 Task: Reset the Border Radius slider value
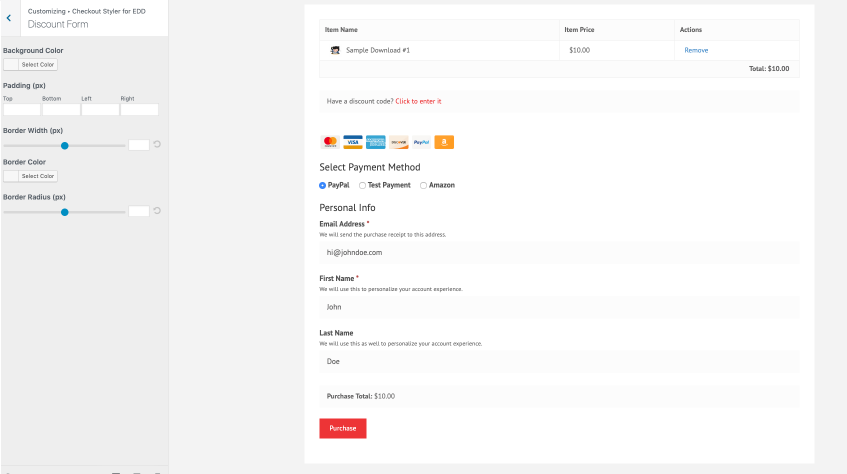157,211
